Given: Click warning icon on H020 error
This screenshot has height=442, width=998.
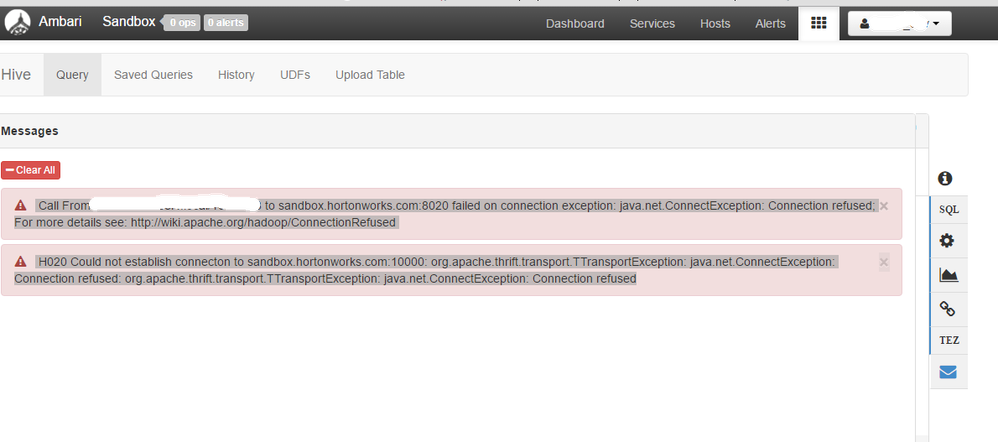Looking at the screenshot, I should click(20, 262).
